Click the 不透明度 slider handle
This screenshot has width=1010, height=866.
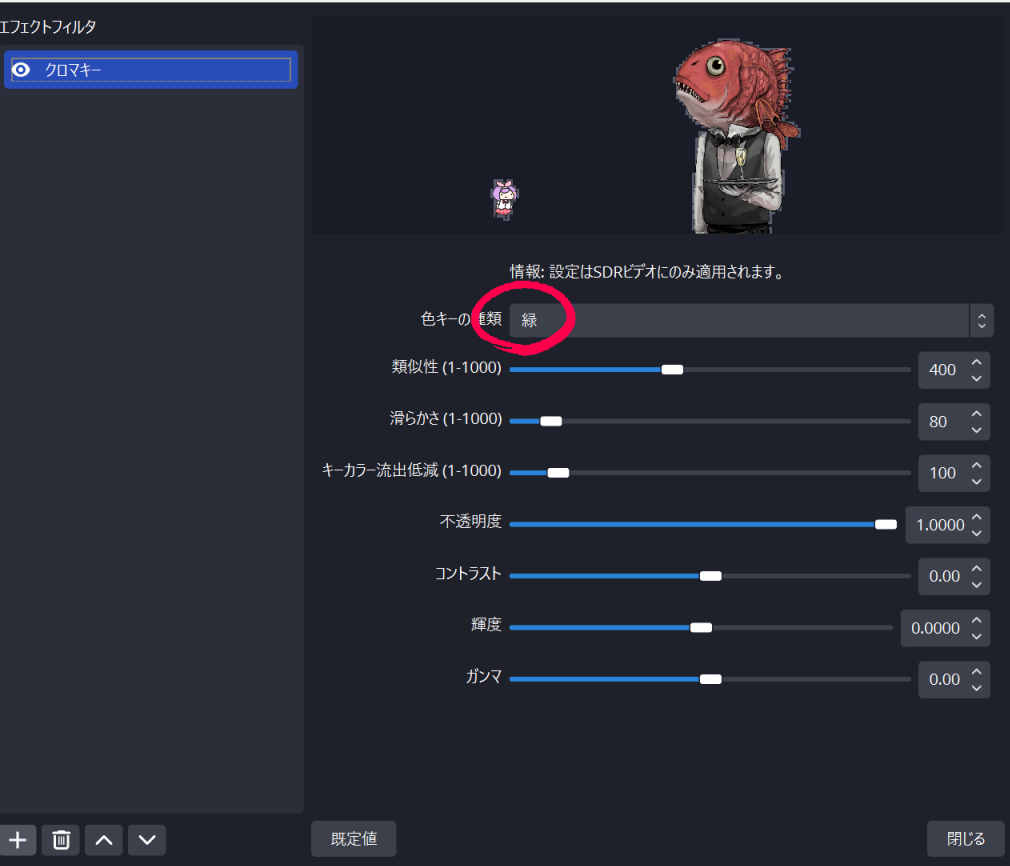click(886, 524)
